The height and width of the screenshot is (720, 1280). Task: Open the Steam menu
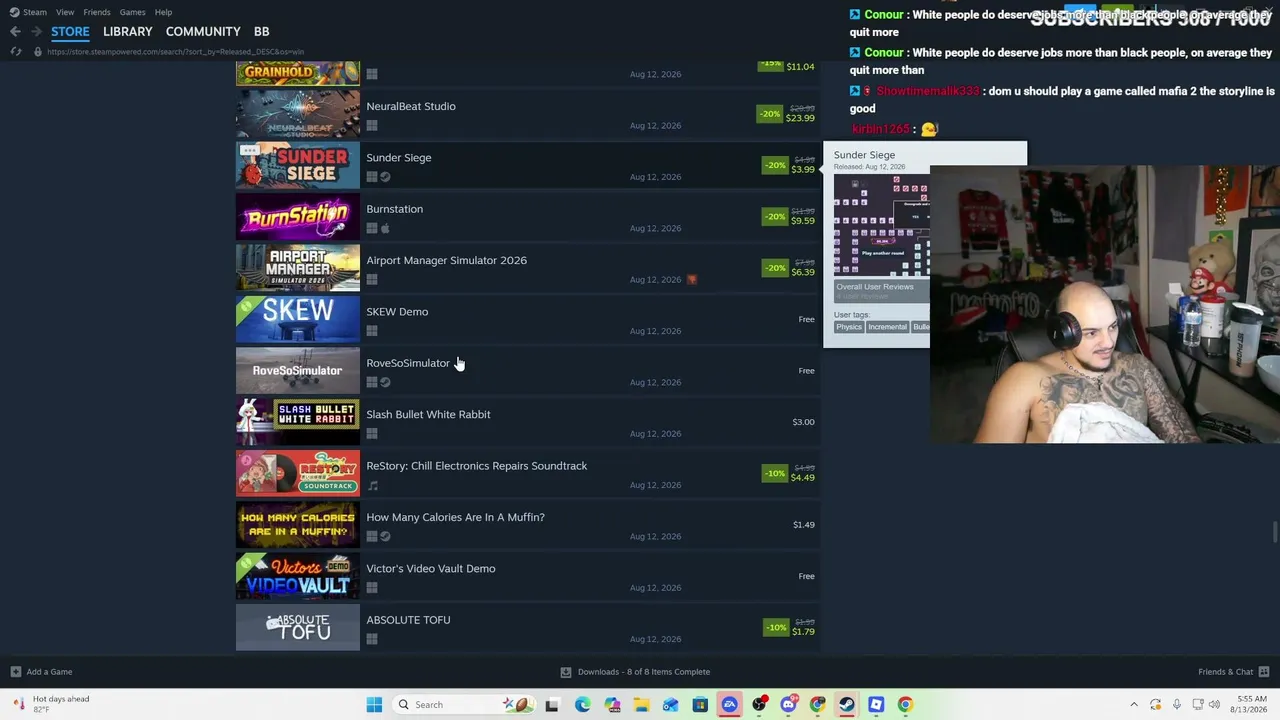click(35, 12)
